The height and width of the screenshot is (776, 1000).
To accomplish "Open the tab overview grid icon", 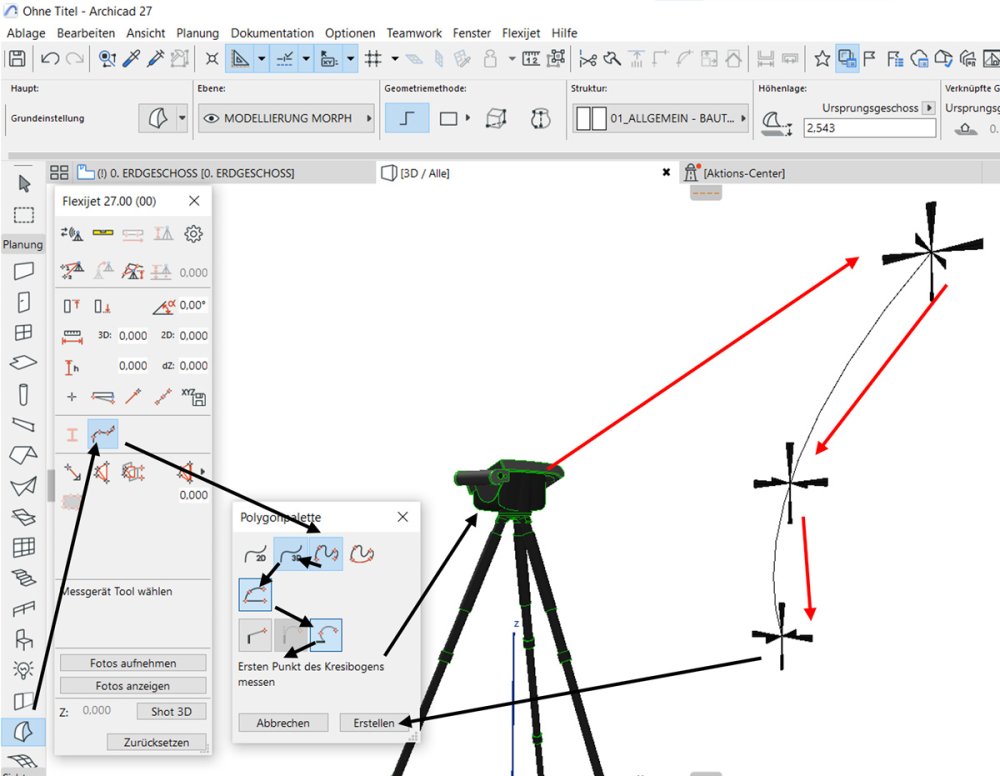I will coord(59,173).
